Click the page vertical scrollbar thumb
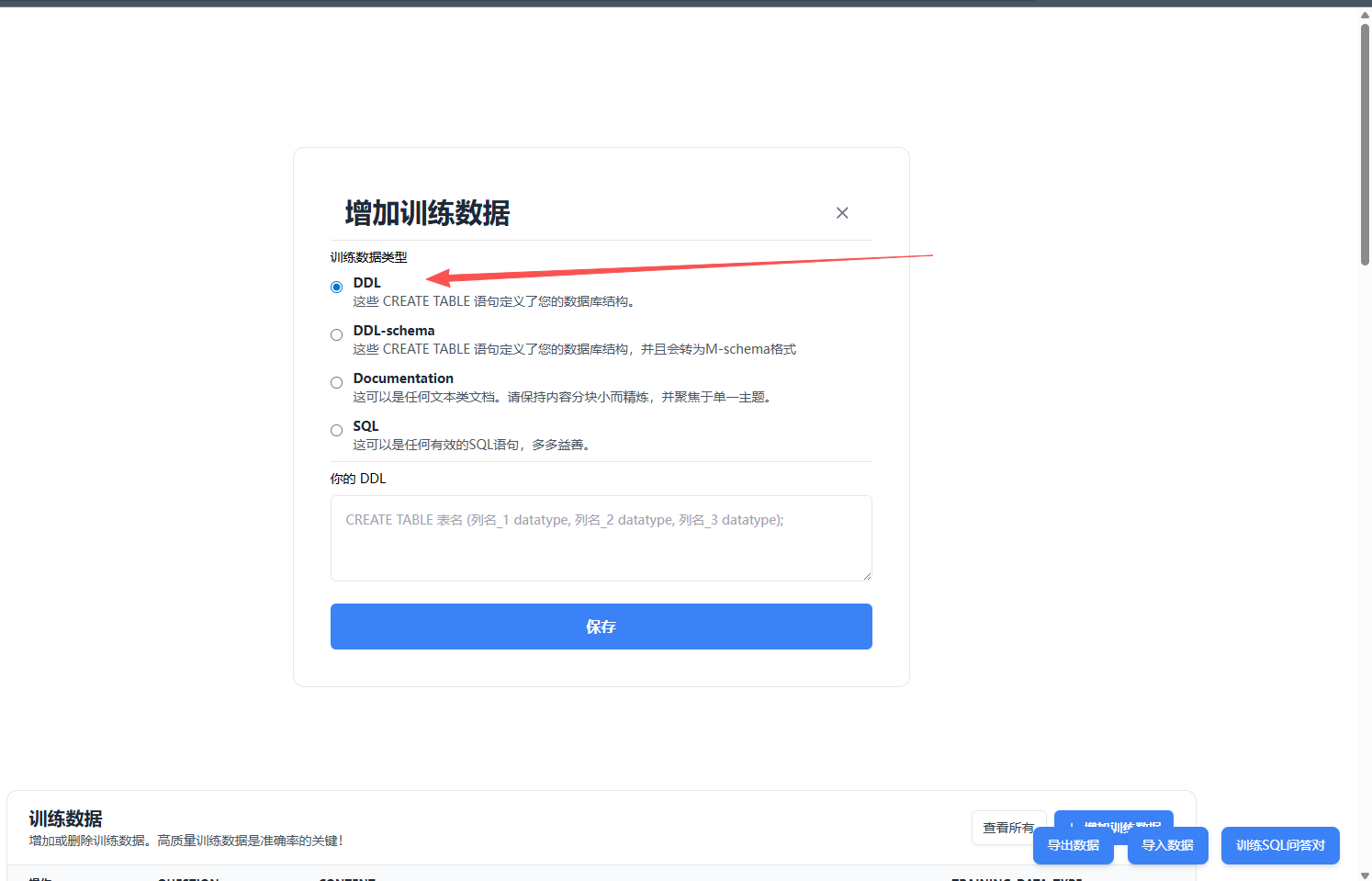Viewport: 1372px width, 881px height. click(1366, 144)
